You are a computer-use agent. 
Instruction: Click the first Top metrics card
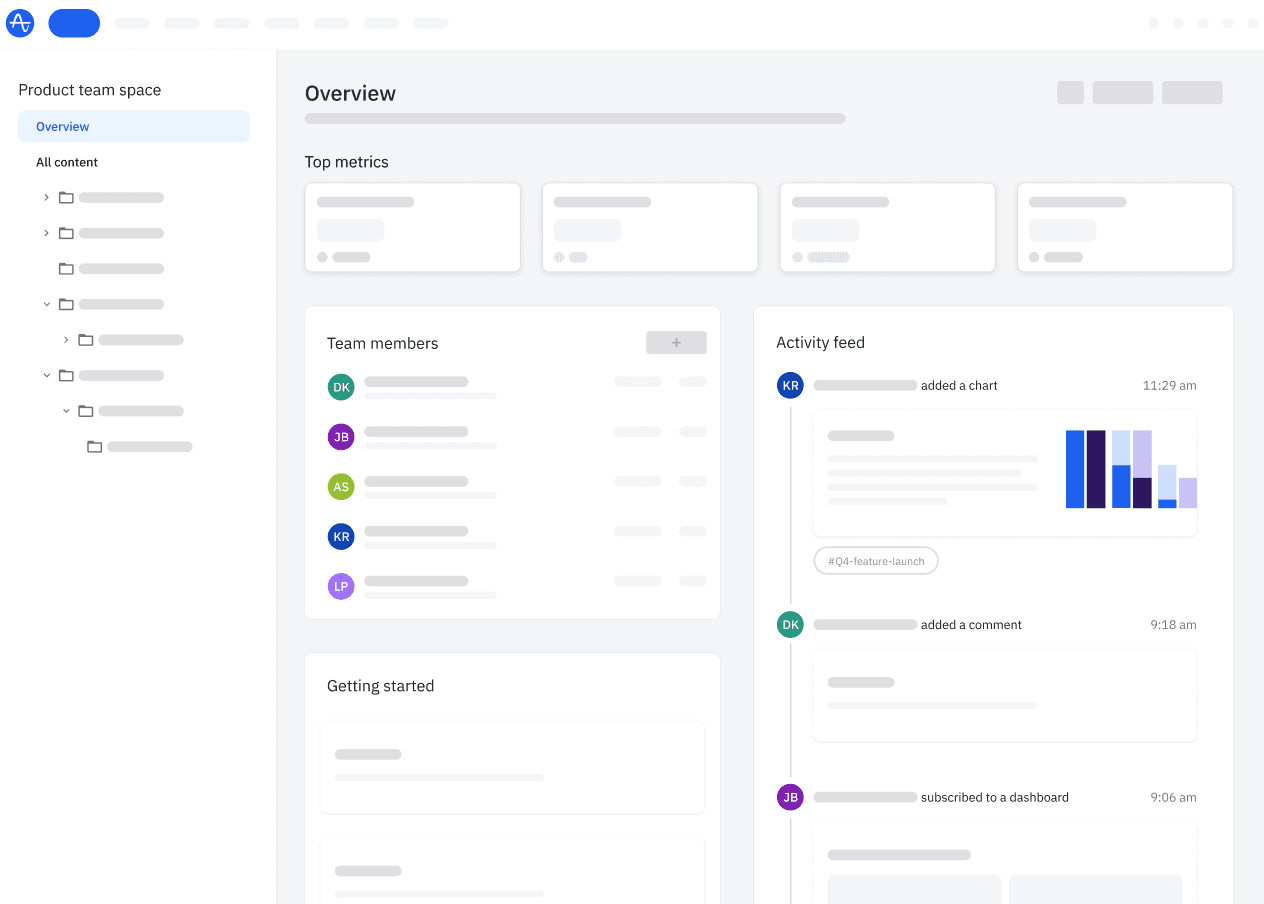pyautogui.click(x=412, y=227)
